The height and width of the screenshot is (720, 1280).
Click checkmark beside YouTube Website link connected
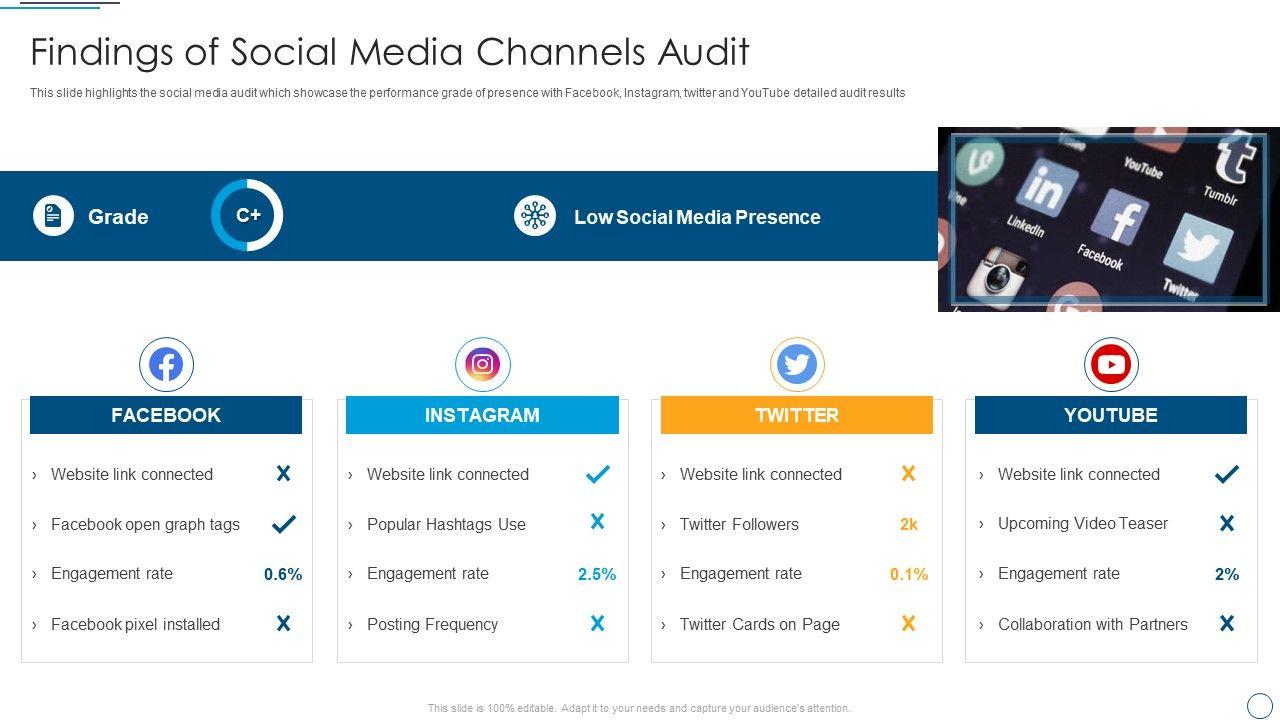(x=1227, y=475)
